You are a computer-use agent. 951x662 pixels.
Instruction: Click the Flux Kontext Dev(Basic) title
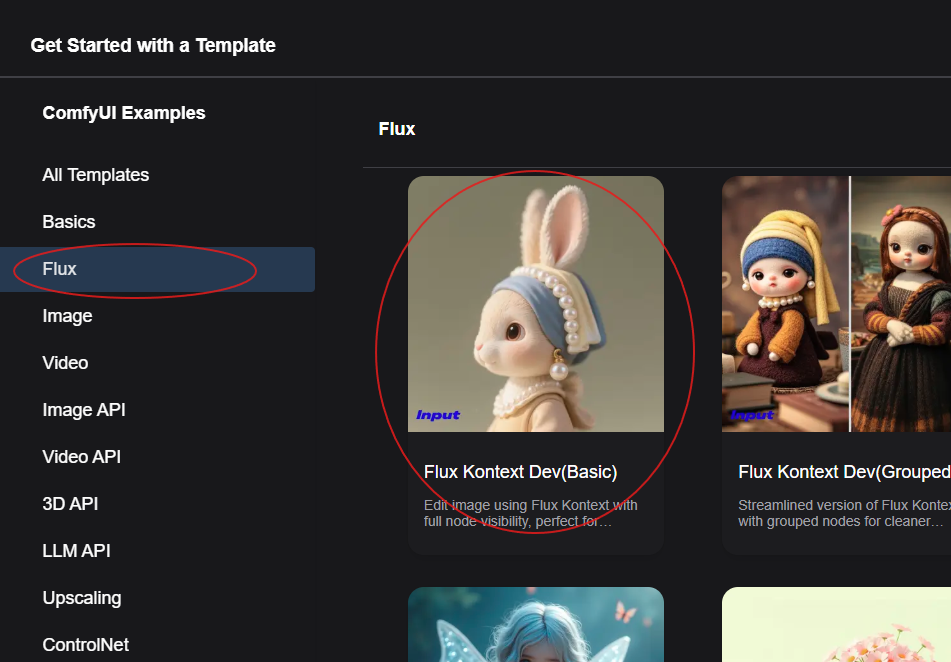[520, 472]
